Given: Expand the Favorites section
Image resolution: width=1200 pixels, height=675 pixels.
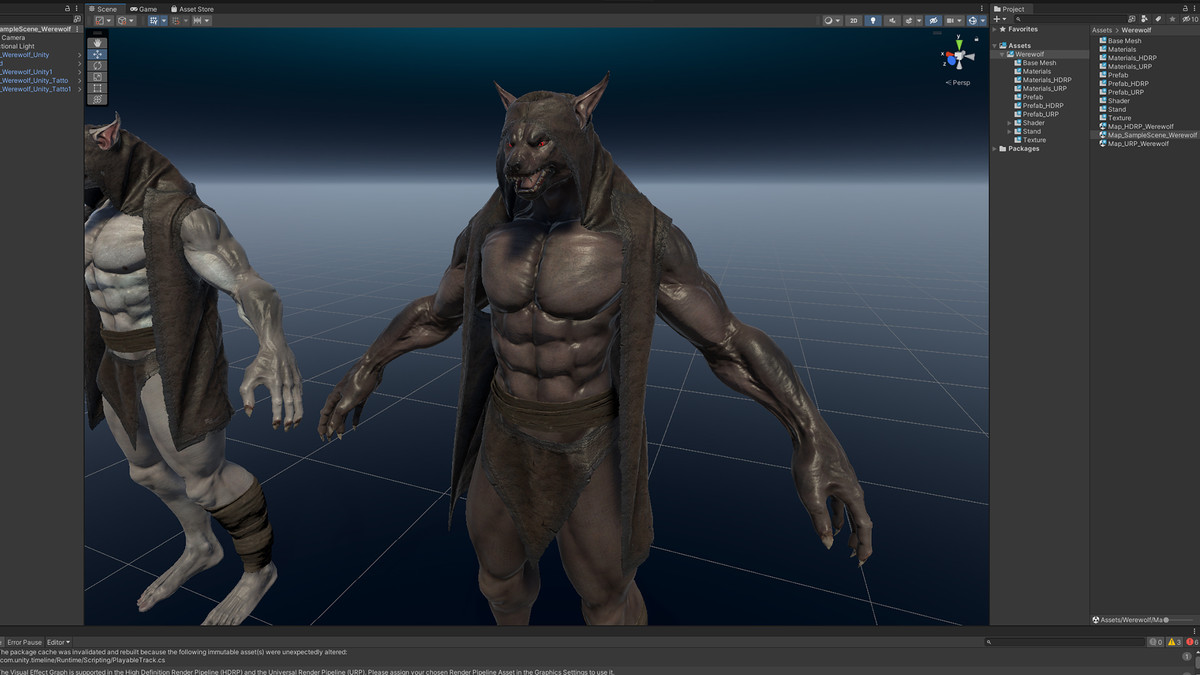Looking at the screenshot, I should click(995, 30).
